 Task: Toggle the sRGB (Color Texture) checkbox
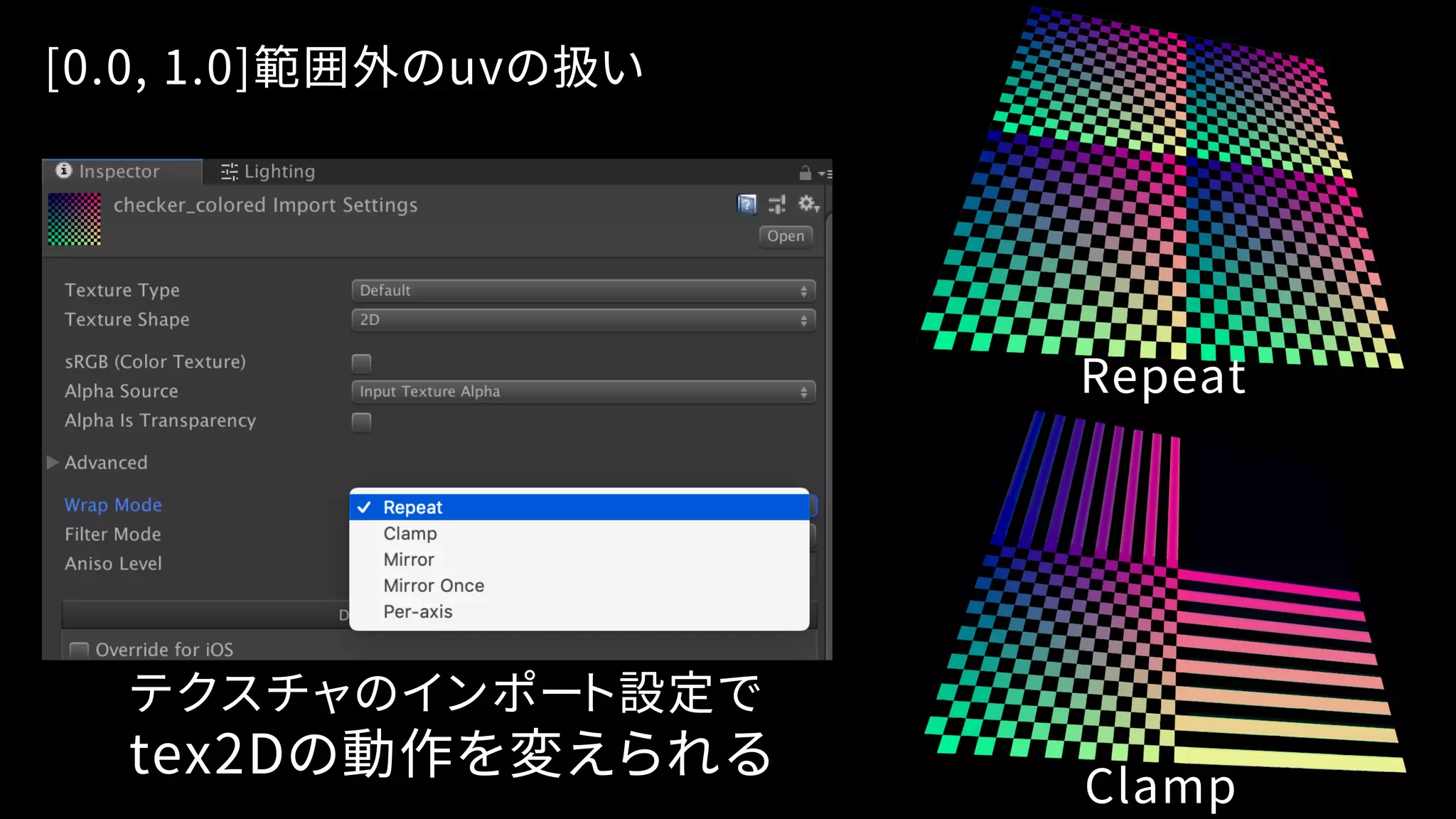click(x=361, y=363)
